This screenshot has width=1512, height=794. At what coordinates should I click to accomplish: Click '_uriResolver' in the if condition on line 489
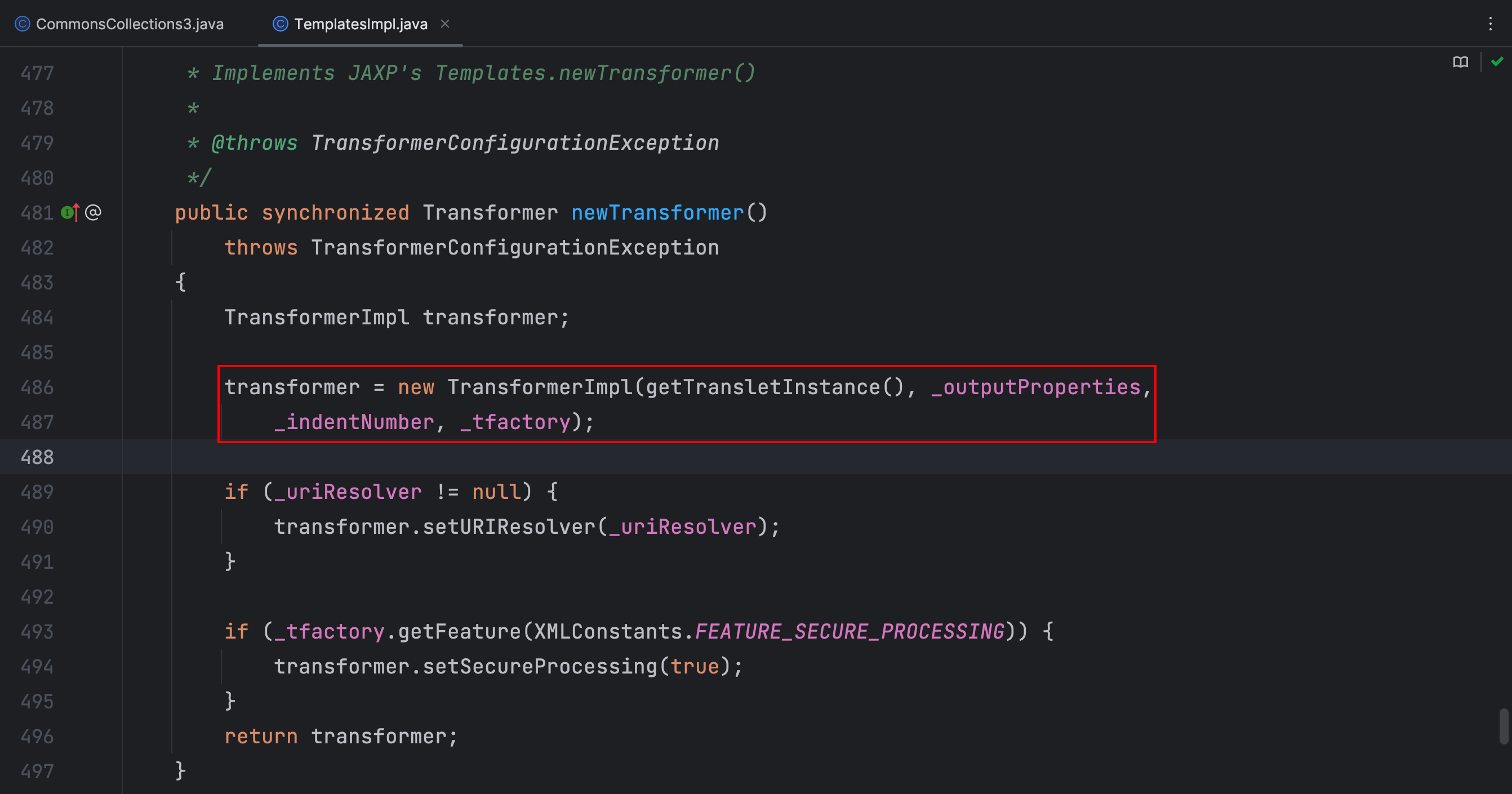[348, 492]
